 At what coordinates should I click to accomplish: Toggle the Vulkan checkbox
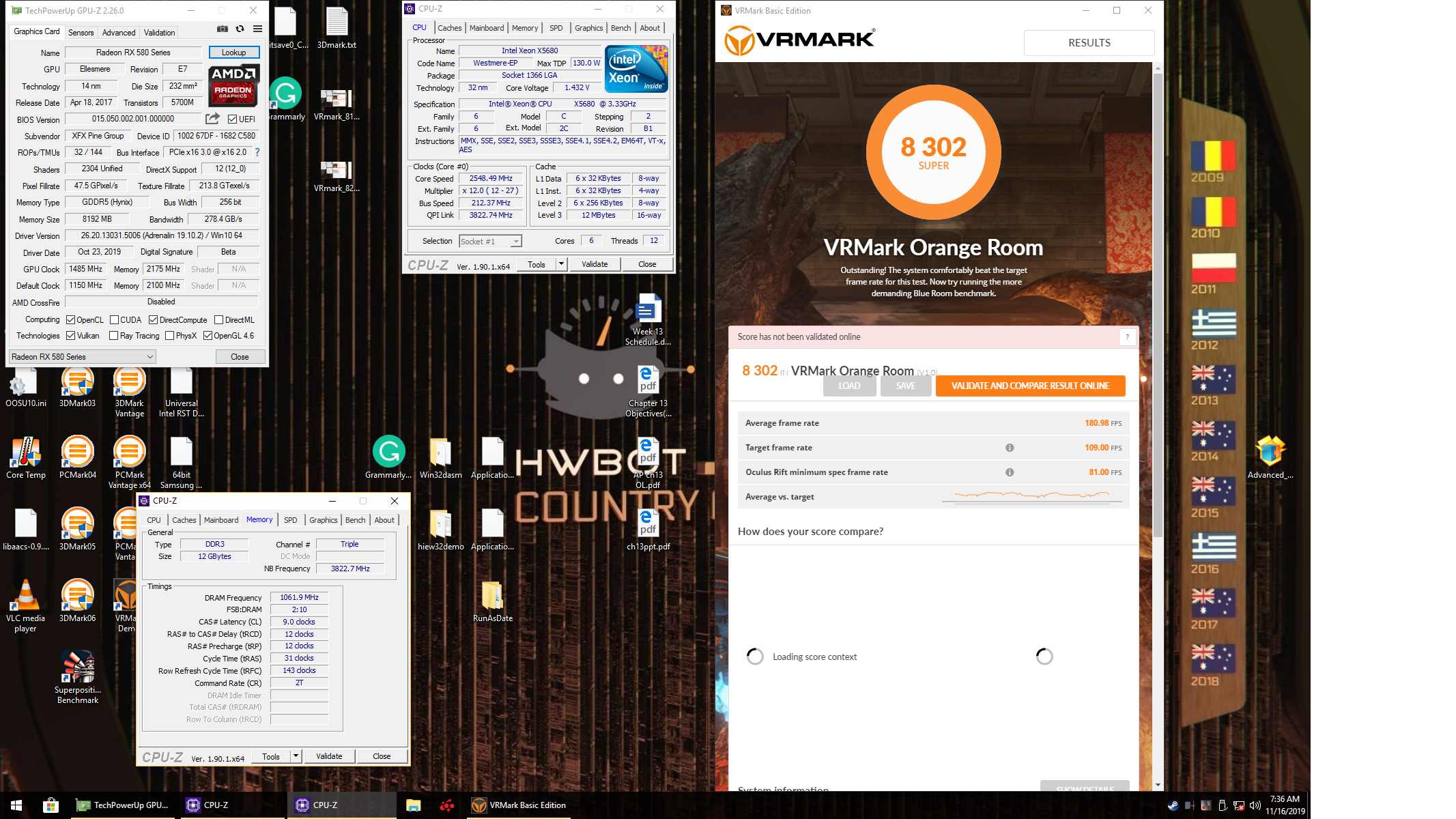tap(70, 335)
